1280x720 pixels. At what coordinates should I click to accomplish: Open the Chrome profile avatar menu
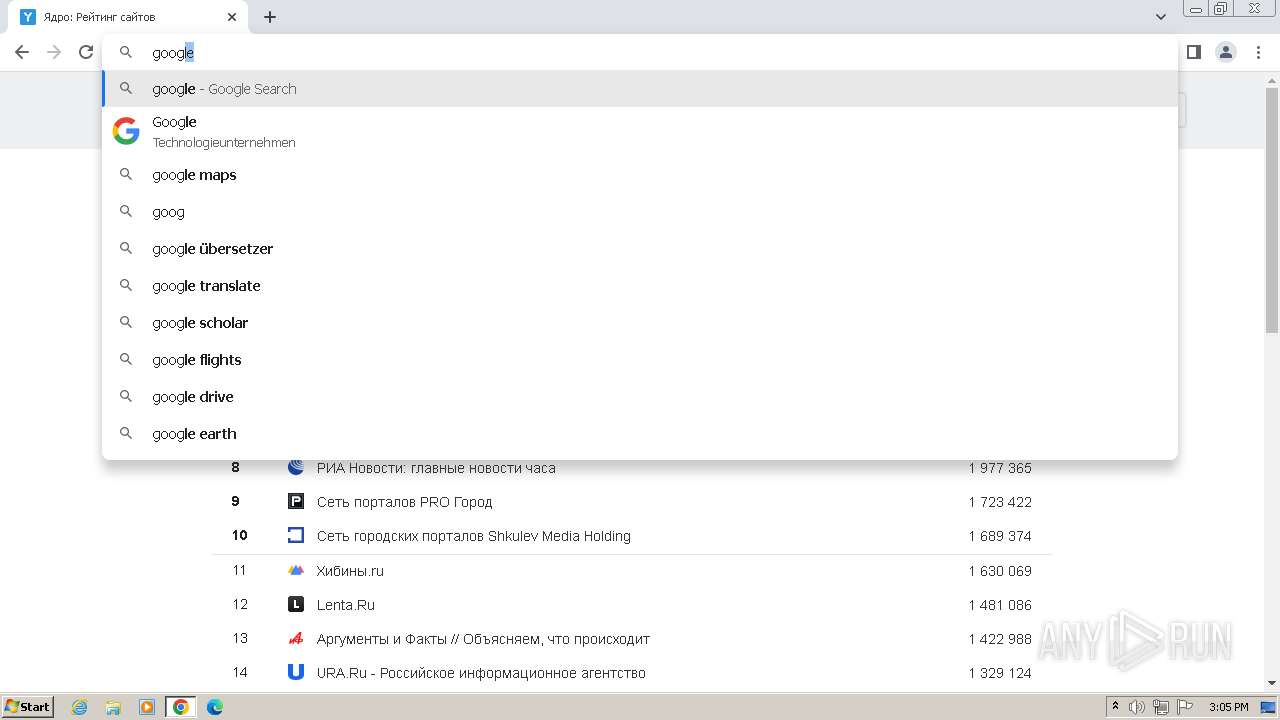point(1226,52)
